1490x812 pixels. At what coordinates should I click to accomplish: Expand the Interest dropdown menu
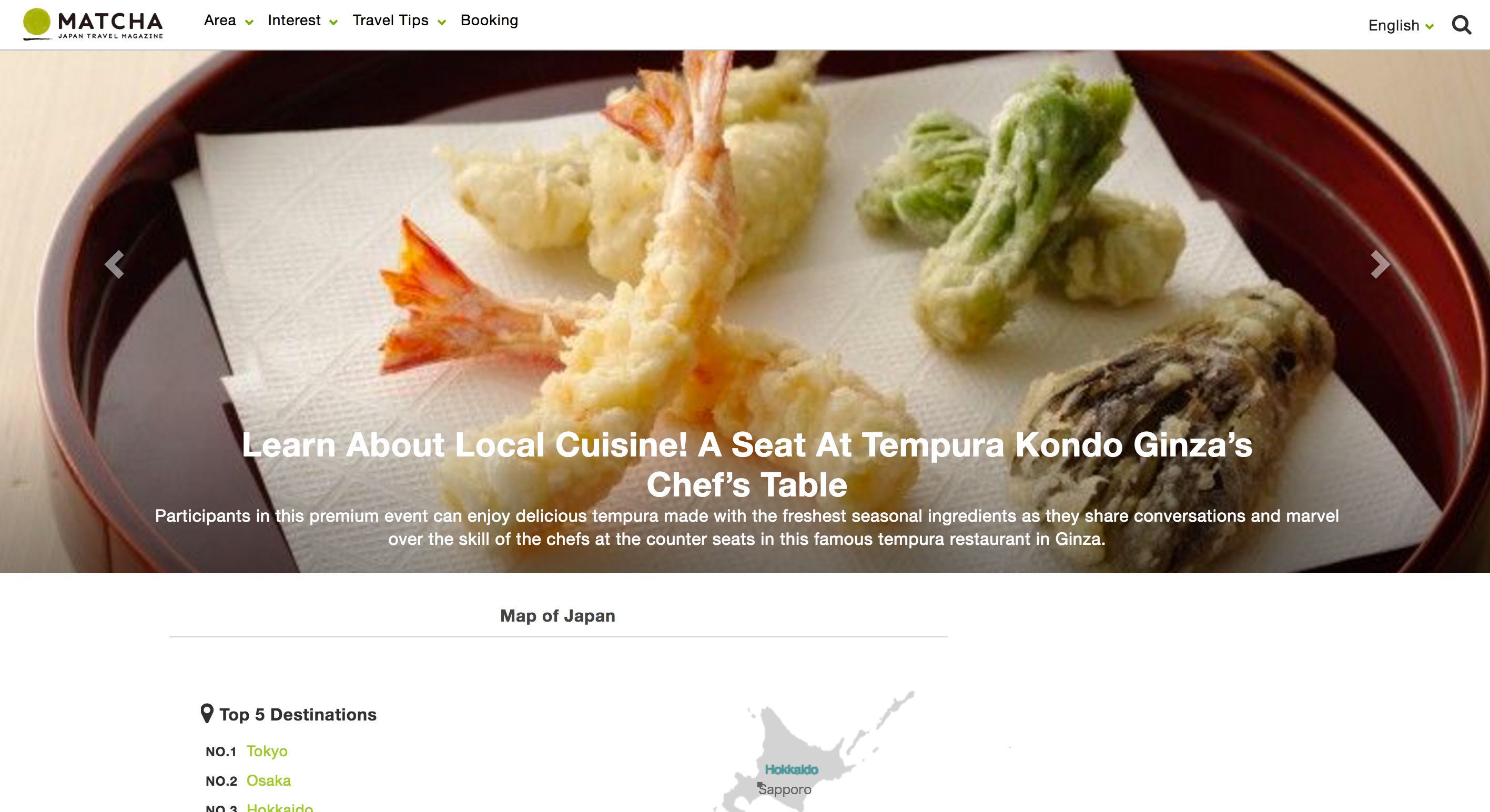click(302, 21)
